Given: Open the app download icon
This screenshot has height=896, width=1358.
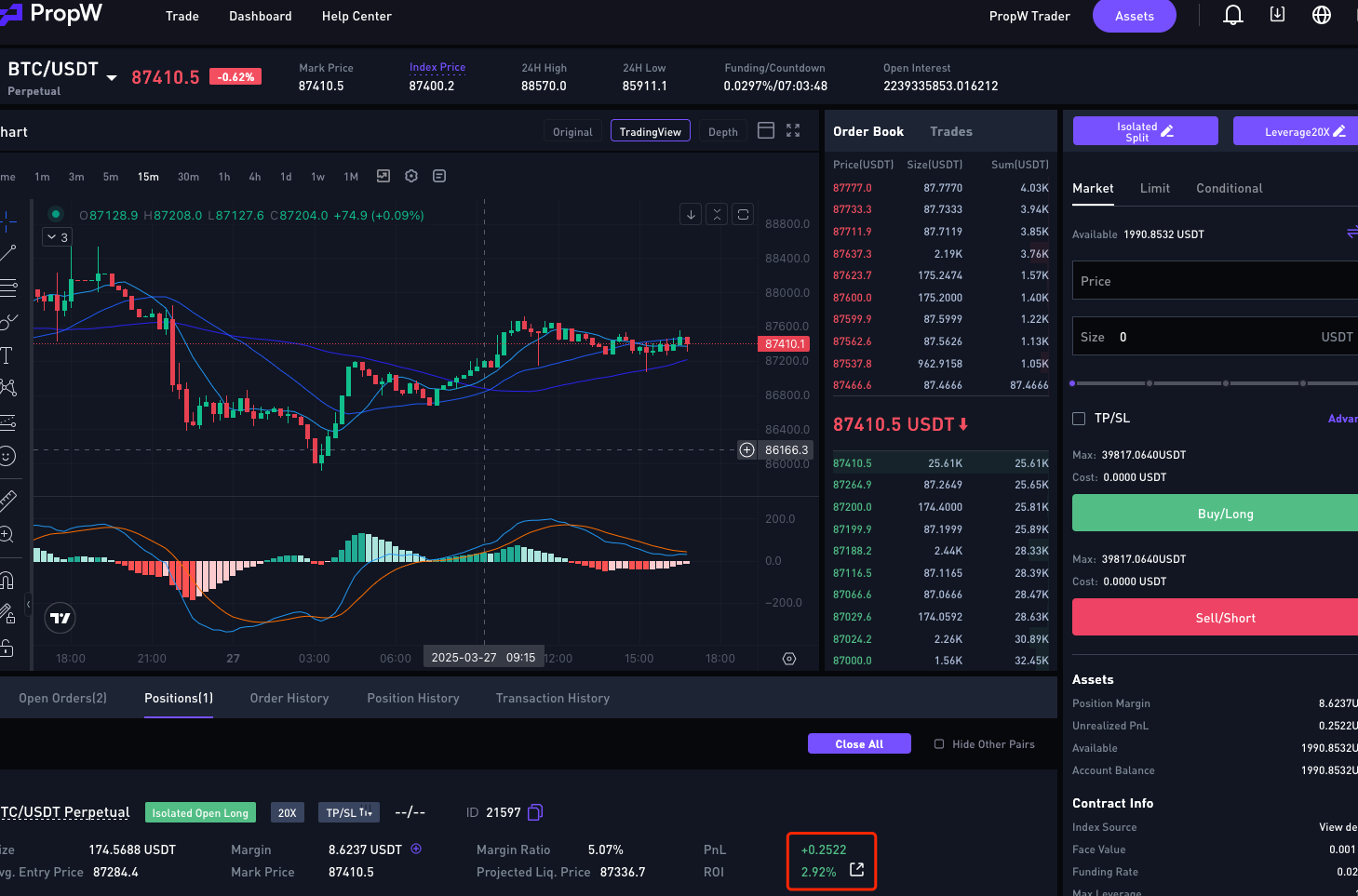Looking at the screenshot, I should pyautogui.click(x=1277, y=15).
